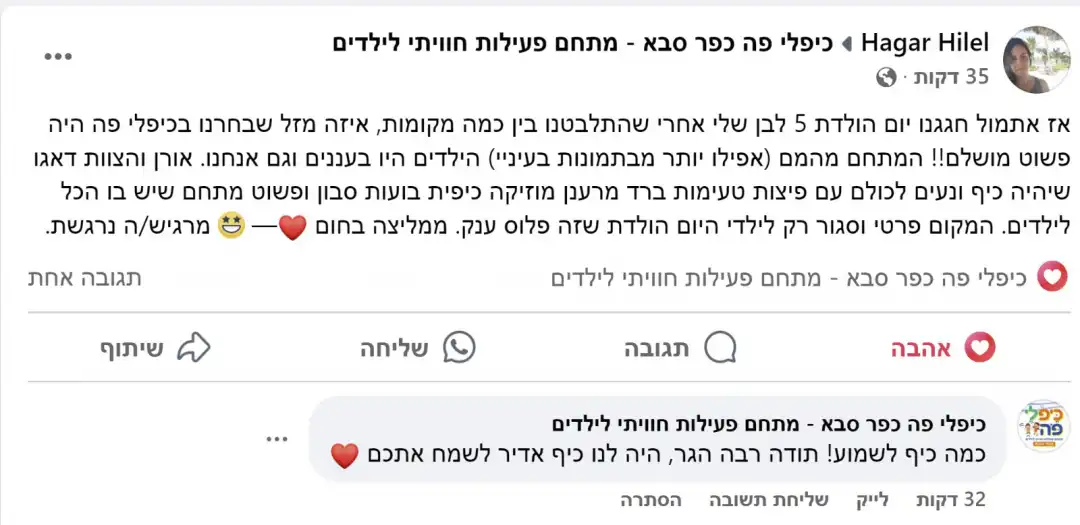Click the WhatsApp icon
Image resolution: width=1080 pixels, height=525 pixels.
(x=459, y=347)
